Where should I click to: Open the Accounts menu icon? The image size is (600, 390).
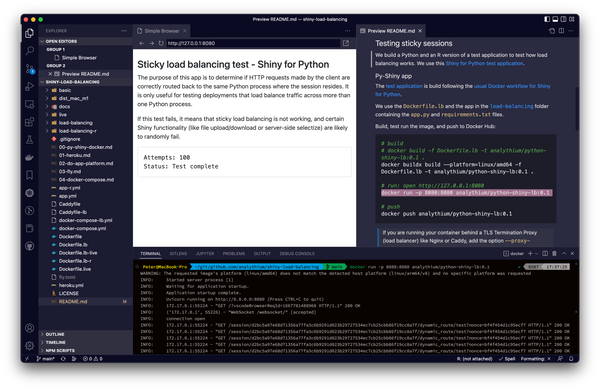(x=29, y=328)
